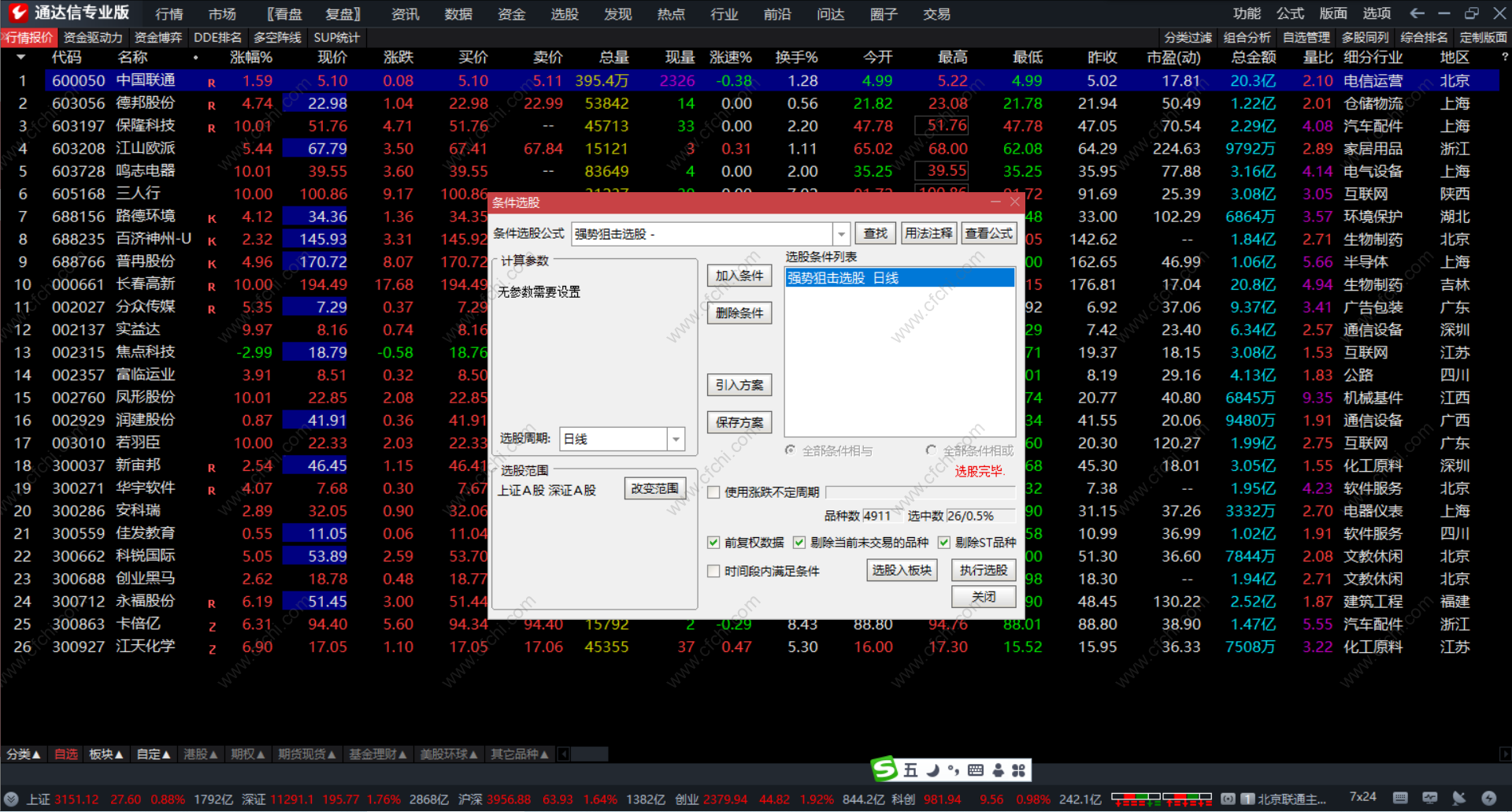The image size is (1512, 812).
Task: Click the 关闭 button in dialog
Action: click(984, 597)
